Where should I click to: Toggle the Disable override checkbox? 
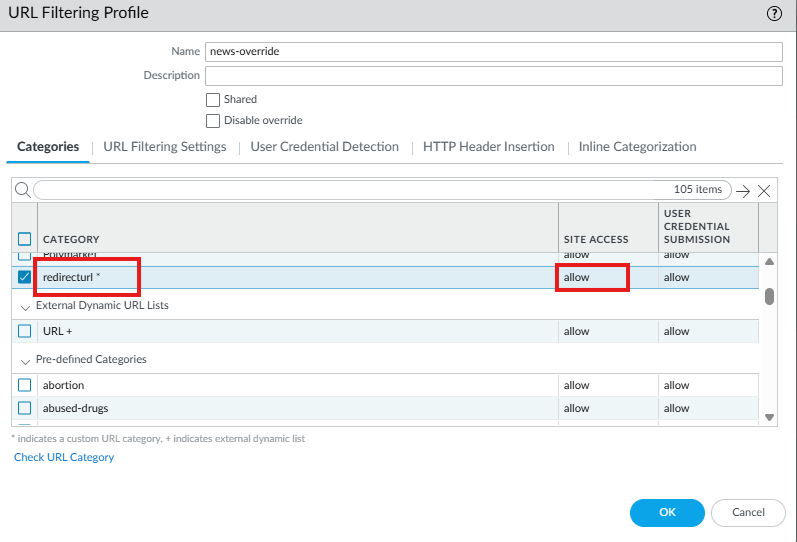[213, 121]
